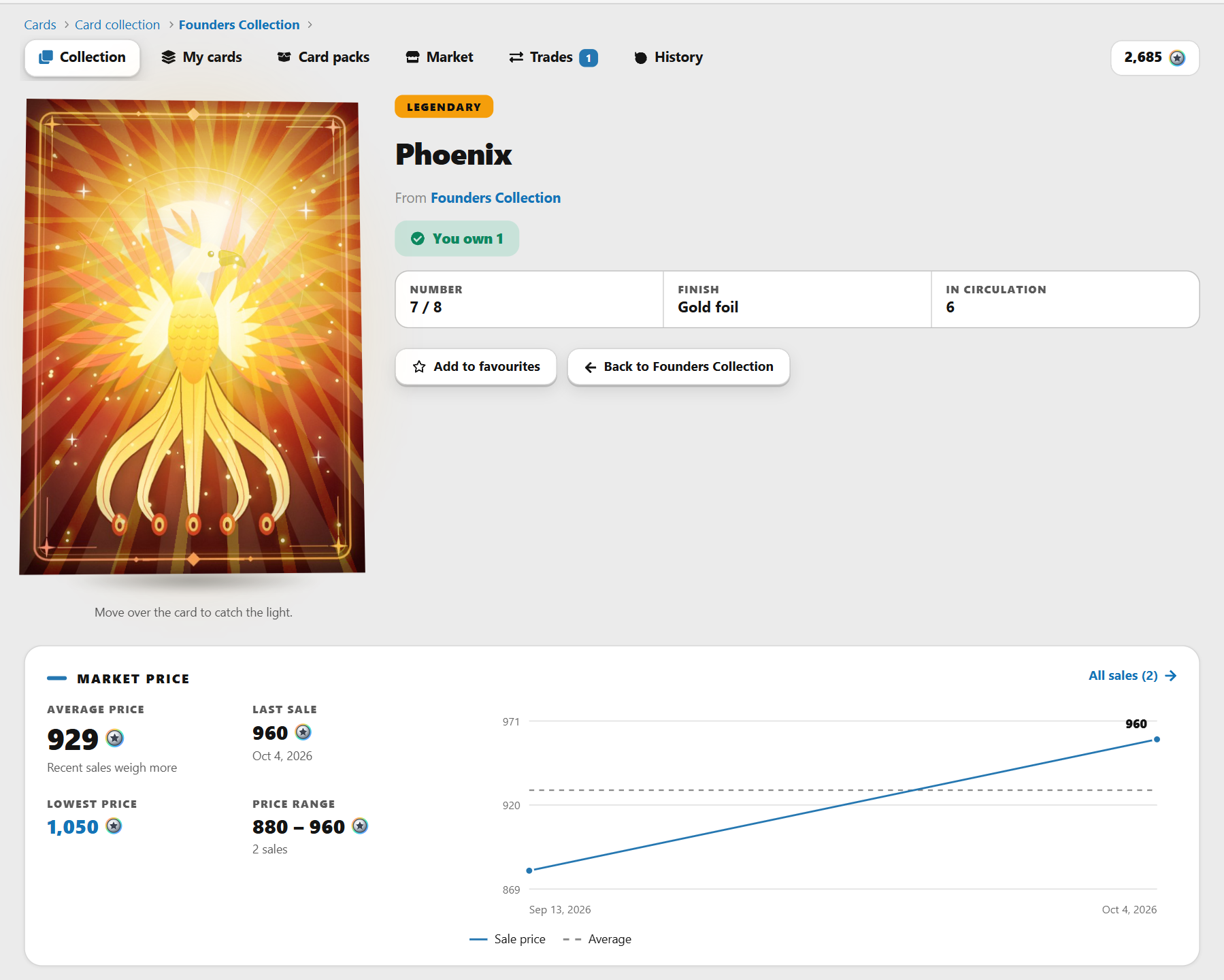Image resolution: width=1224 pixels, height=980 pixels.
Task: Open Founders Collection breadcrumb link
Action: click(239, 24)
